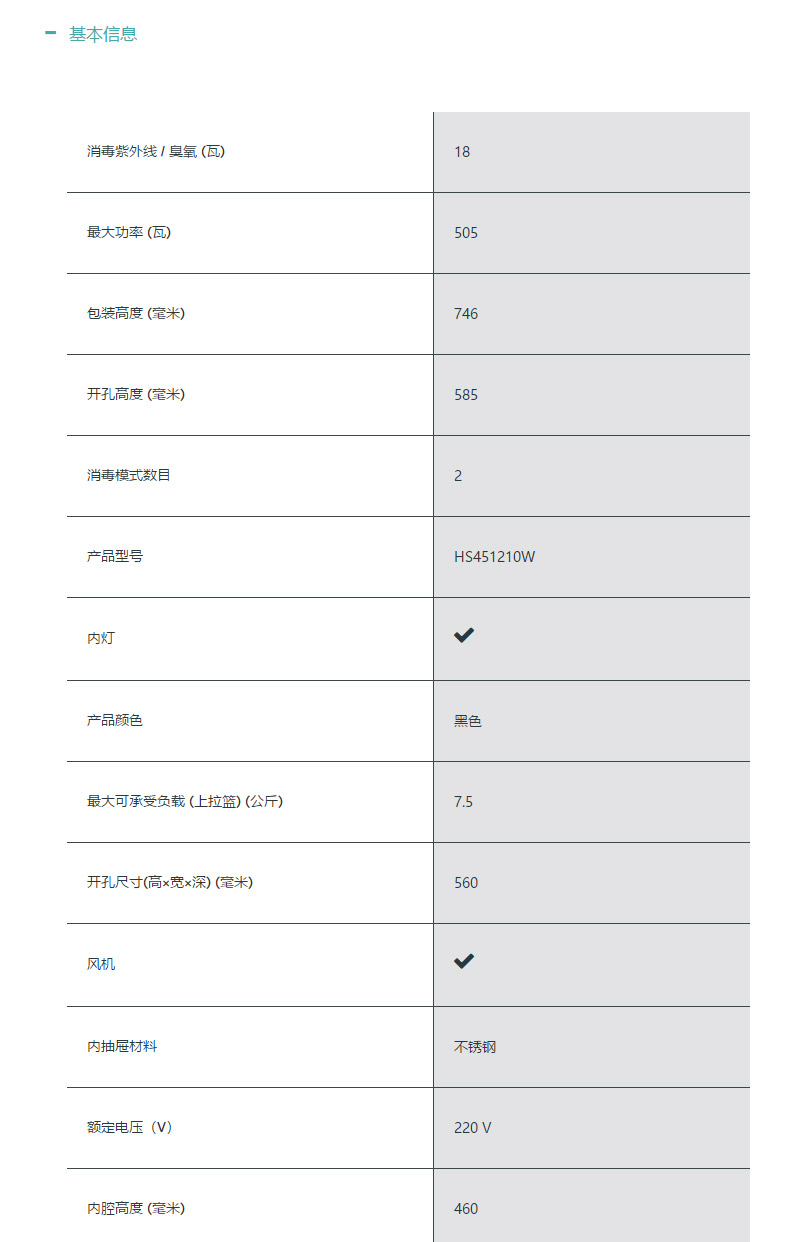Screen dimensions: 790x1242
Task: Select the 内腔高度 (毫米) label
Action: point(136,1209)
